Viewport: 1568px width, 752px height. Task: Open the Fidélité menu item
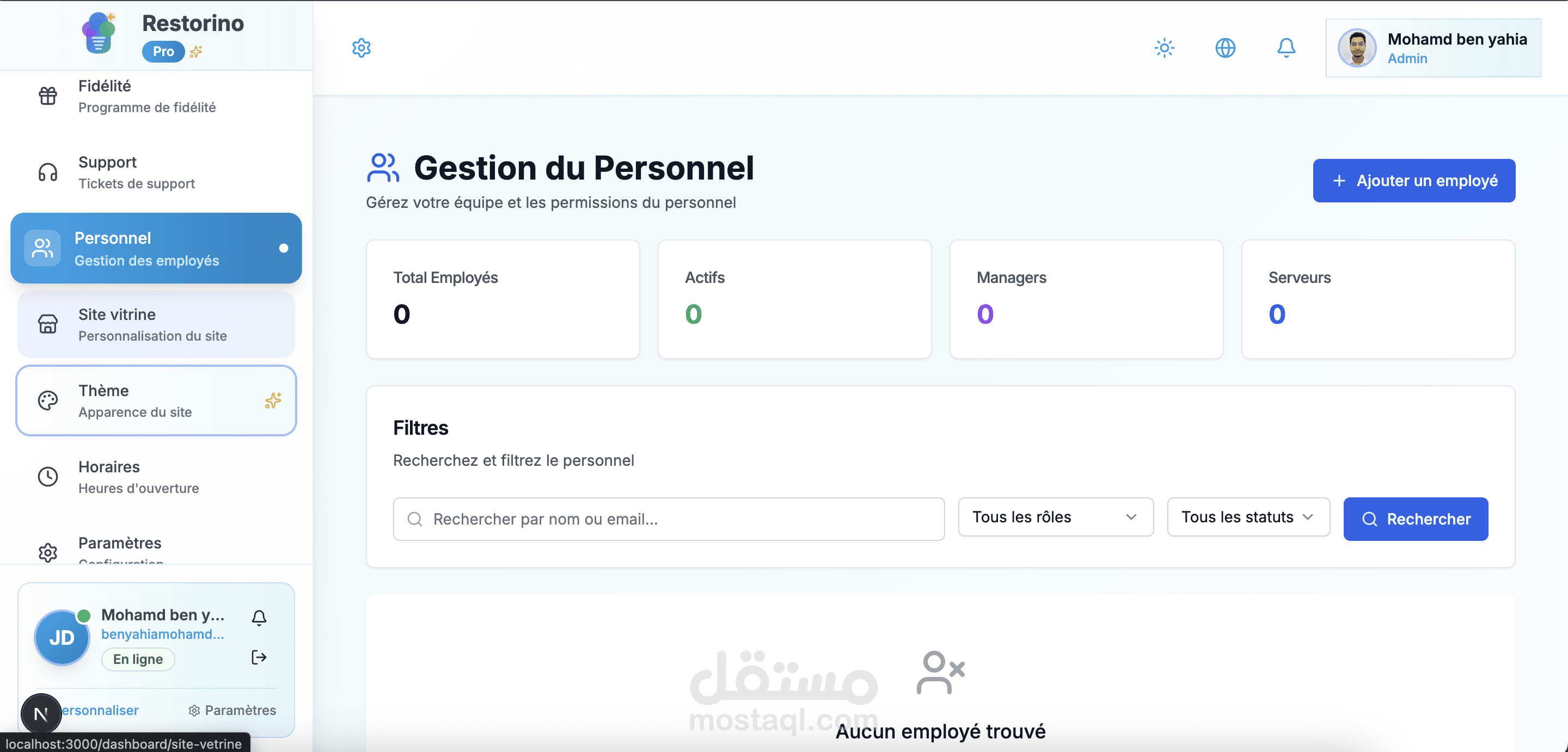pyautogui.click(x=146, y=96)
